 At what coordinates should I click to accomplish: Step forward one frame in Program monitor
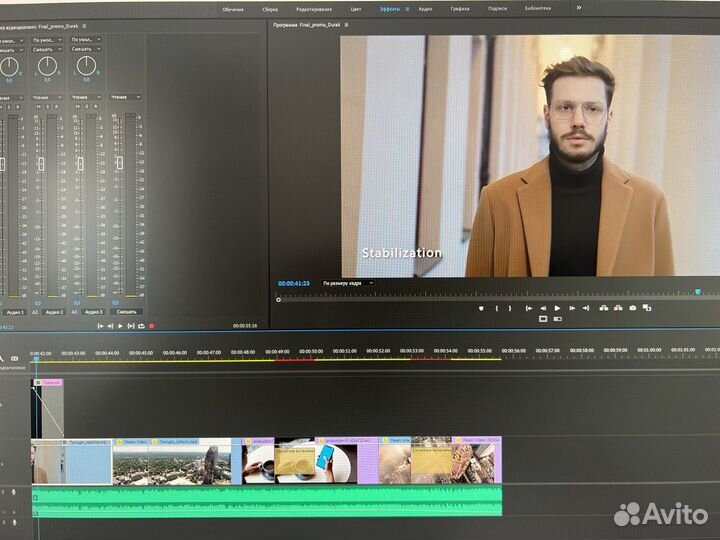pos(571,308)
